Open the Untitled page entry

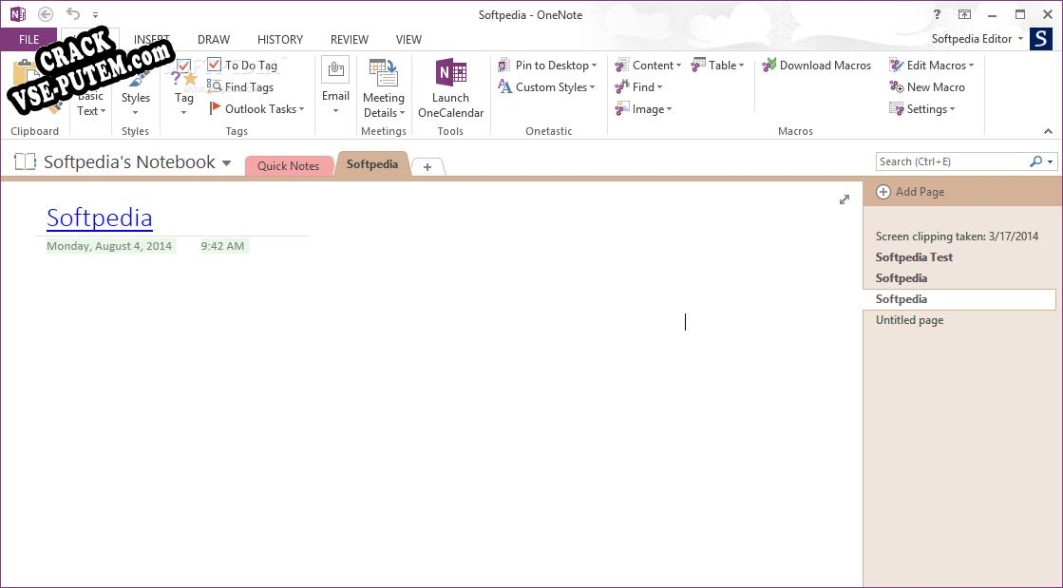point(910,320)
